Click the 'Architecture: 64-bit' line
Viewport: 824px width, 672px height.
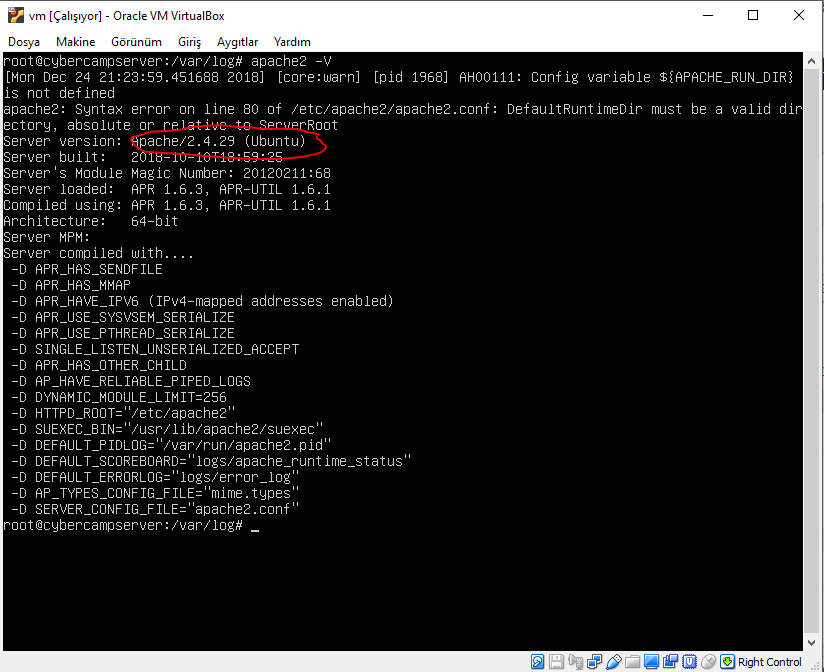[90, 221]
